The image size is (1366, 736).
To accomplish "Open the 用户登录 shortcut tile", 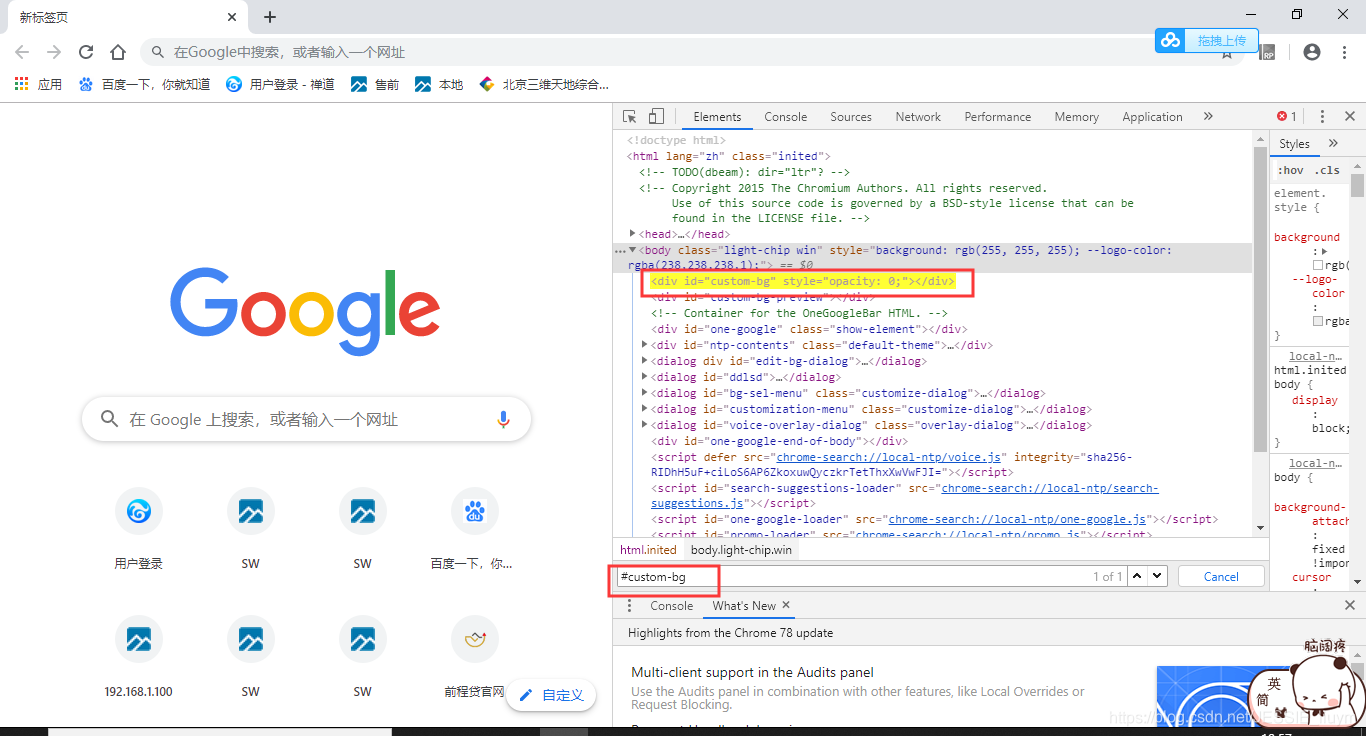I will pyautogui.click(x=138, y=529).
